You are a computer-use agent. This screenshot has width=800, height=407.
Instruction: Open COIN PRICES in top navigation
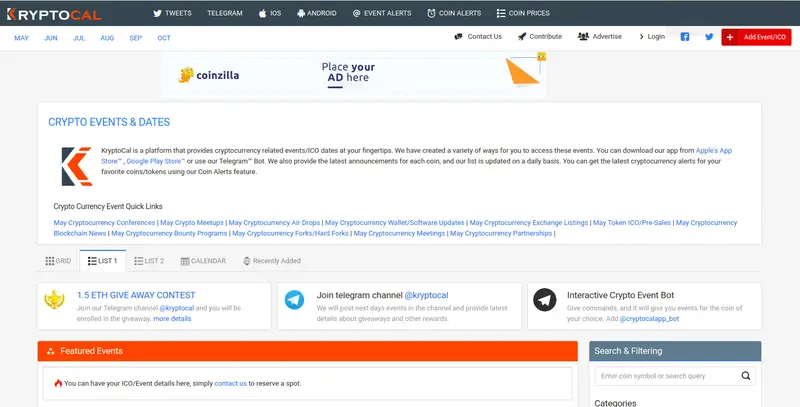click(x=523, y=13)
